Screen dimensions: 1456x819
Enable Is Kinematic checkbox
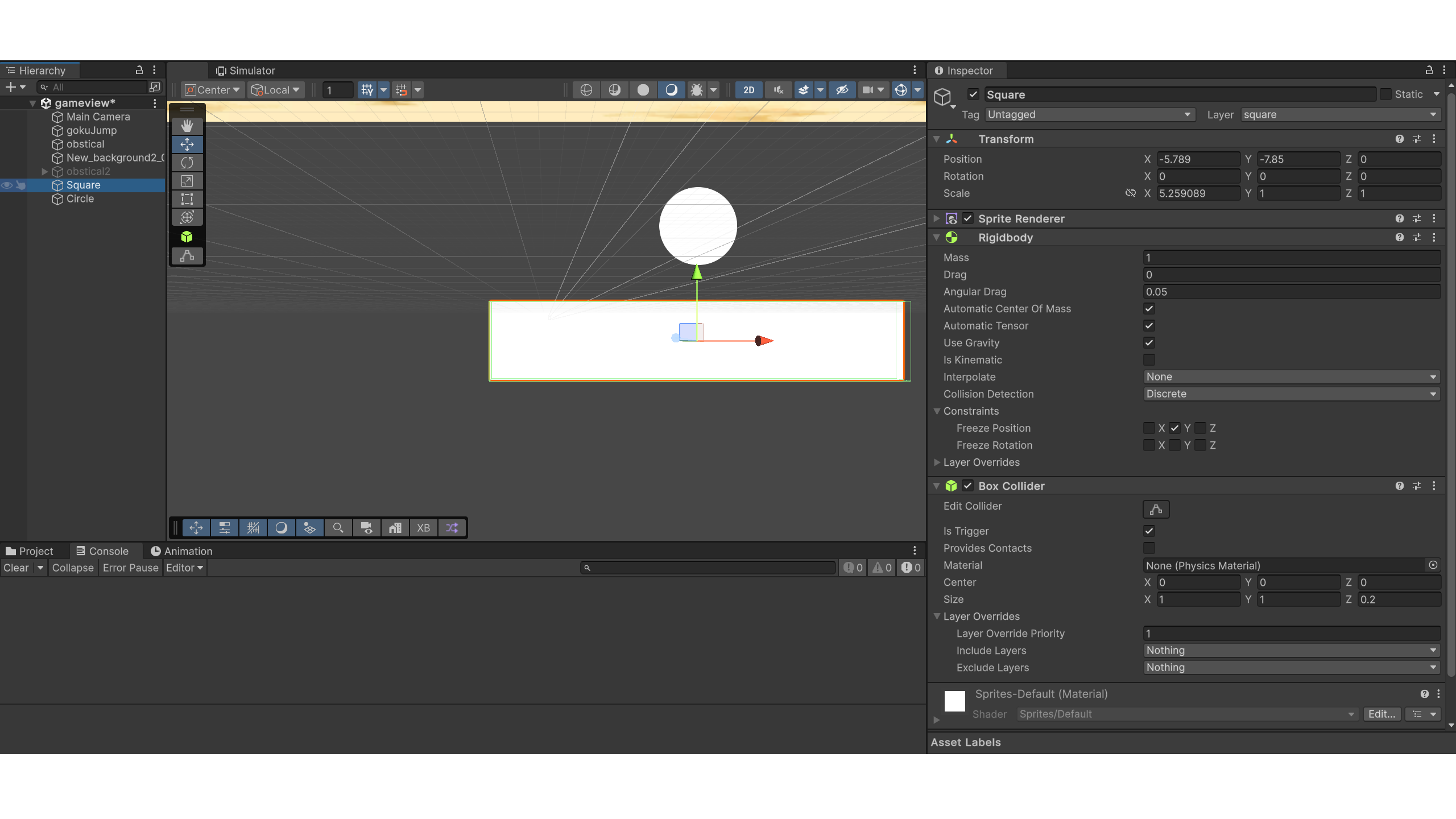[1149, 360]
